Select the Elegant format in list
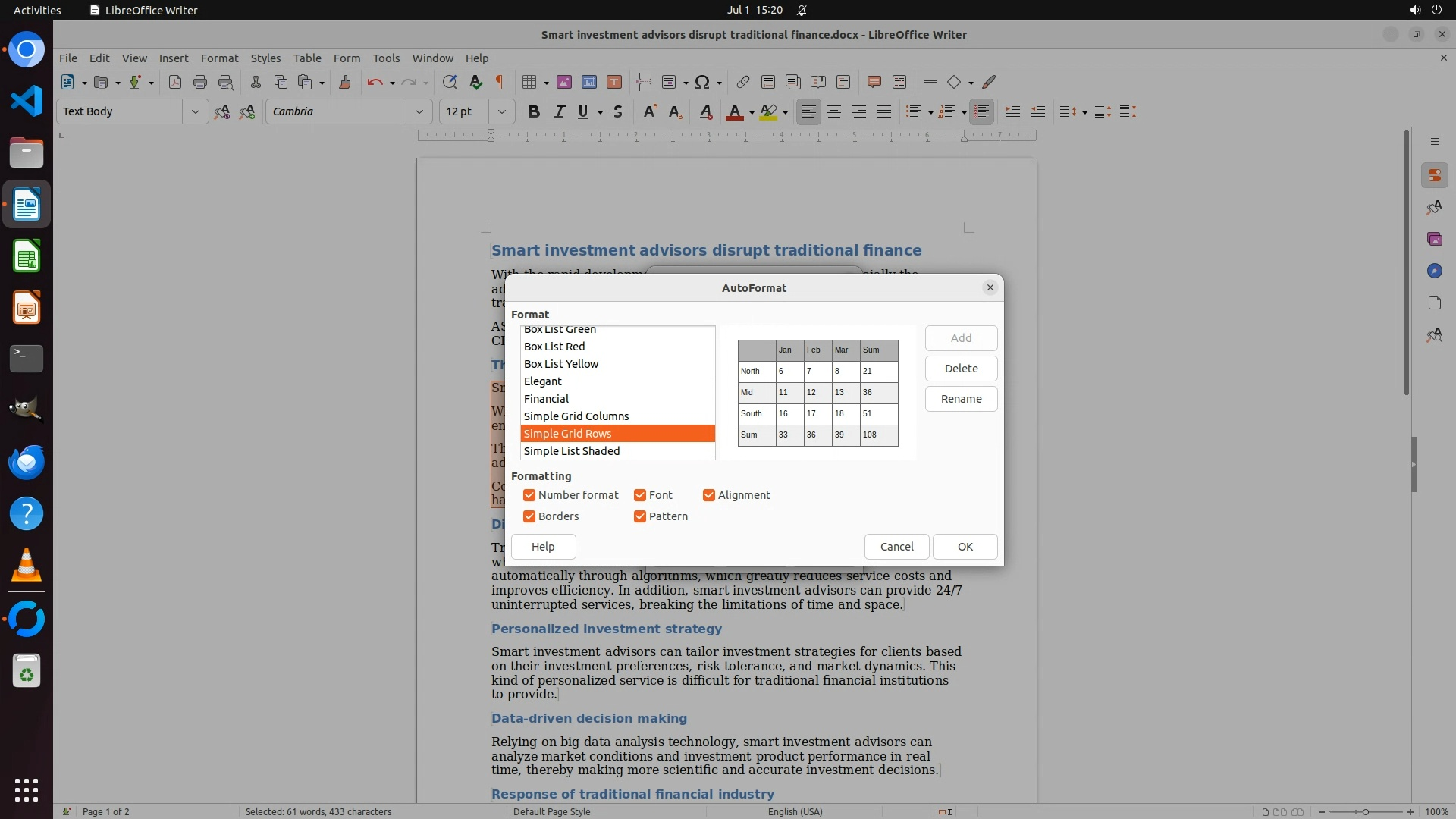 coord(543,381)
